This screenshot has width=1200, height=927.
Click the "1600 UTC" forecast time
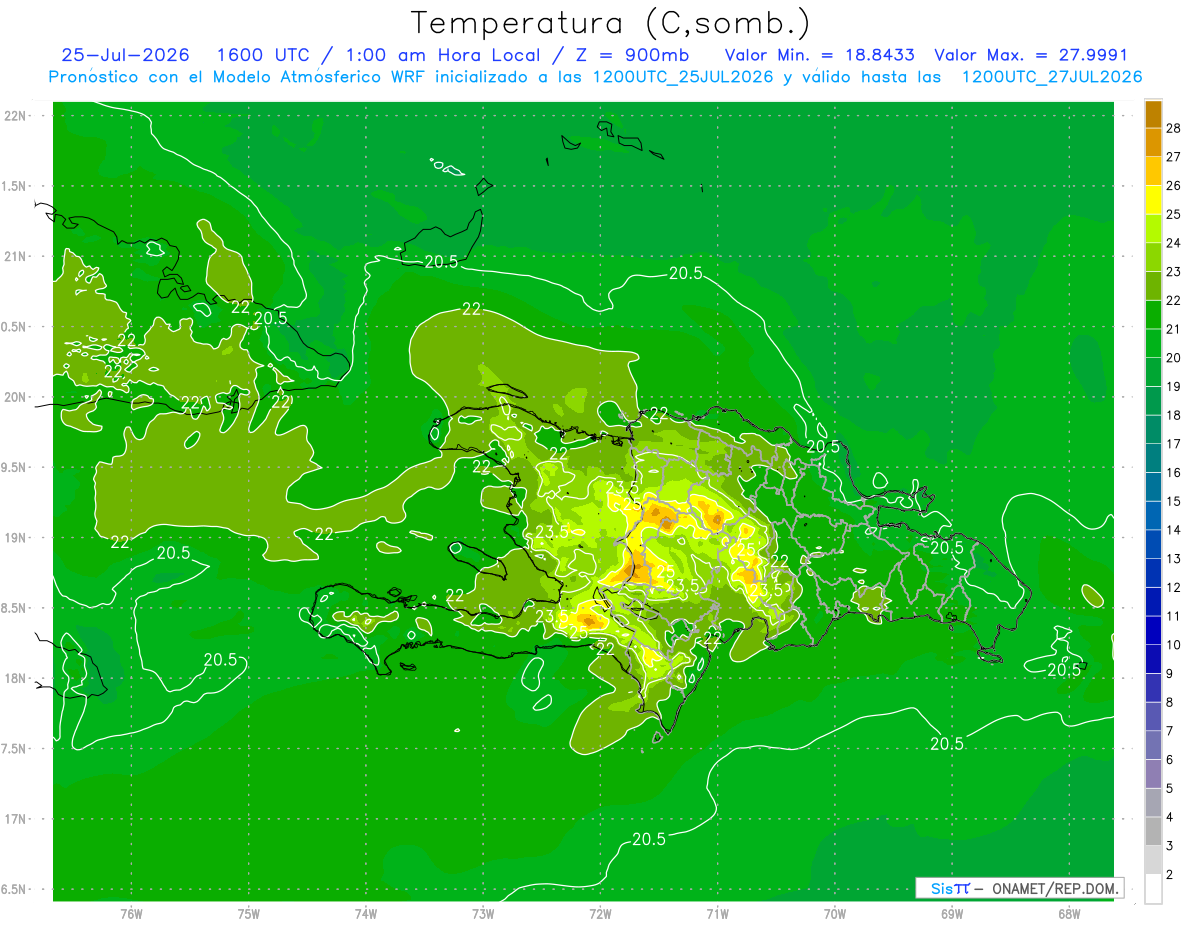264,56
